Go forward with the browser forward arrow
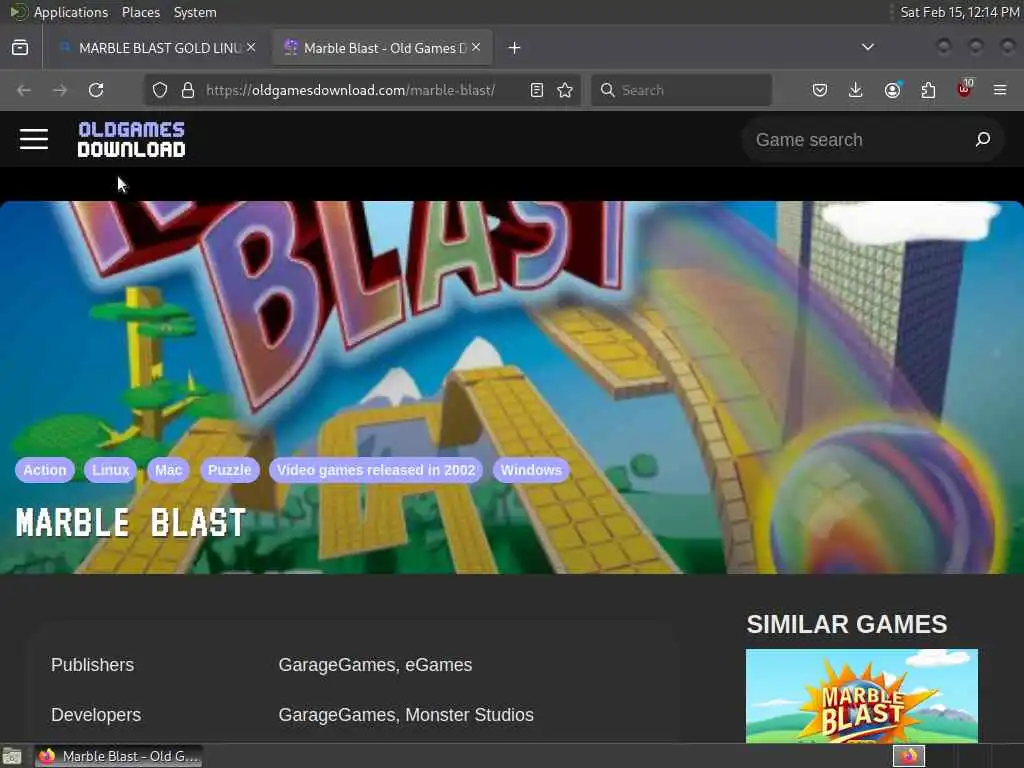Screen dimensions: 1024x768 (60, 90)
